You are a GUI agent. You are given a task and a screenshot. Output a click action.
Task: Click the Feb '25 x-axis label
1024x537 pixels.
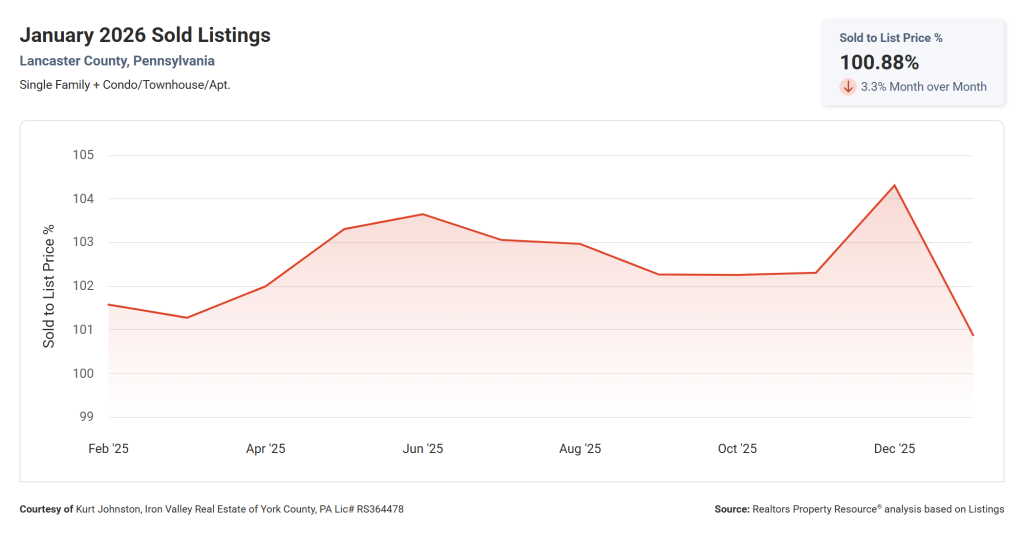tap(108, 449)
